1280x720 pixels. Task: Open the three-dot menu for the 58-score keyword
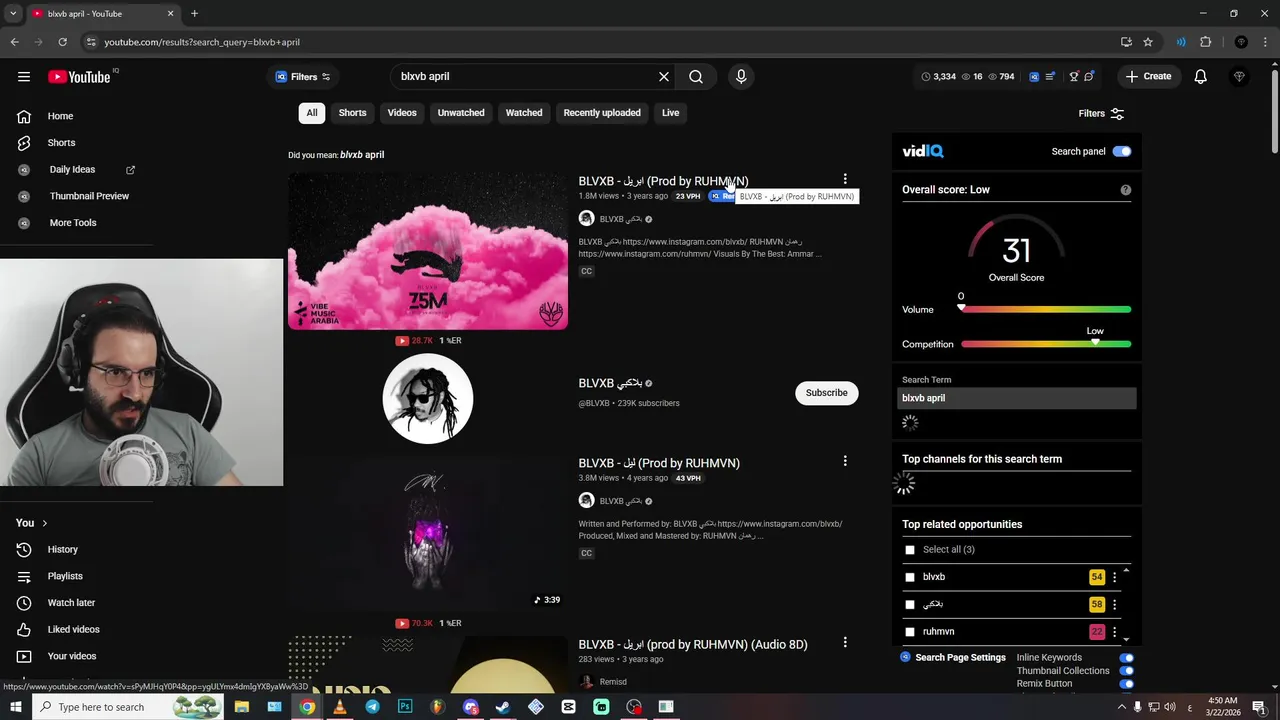click(x=1115, y=604)
